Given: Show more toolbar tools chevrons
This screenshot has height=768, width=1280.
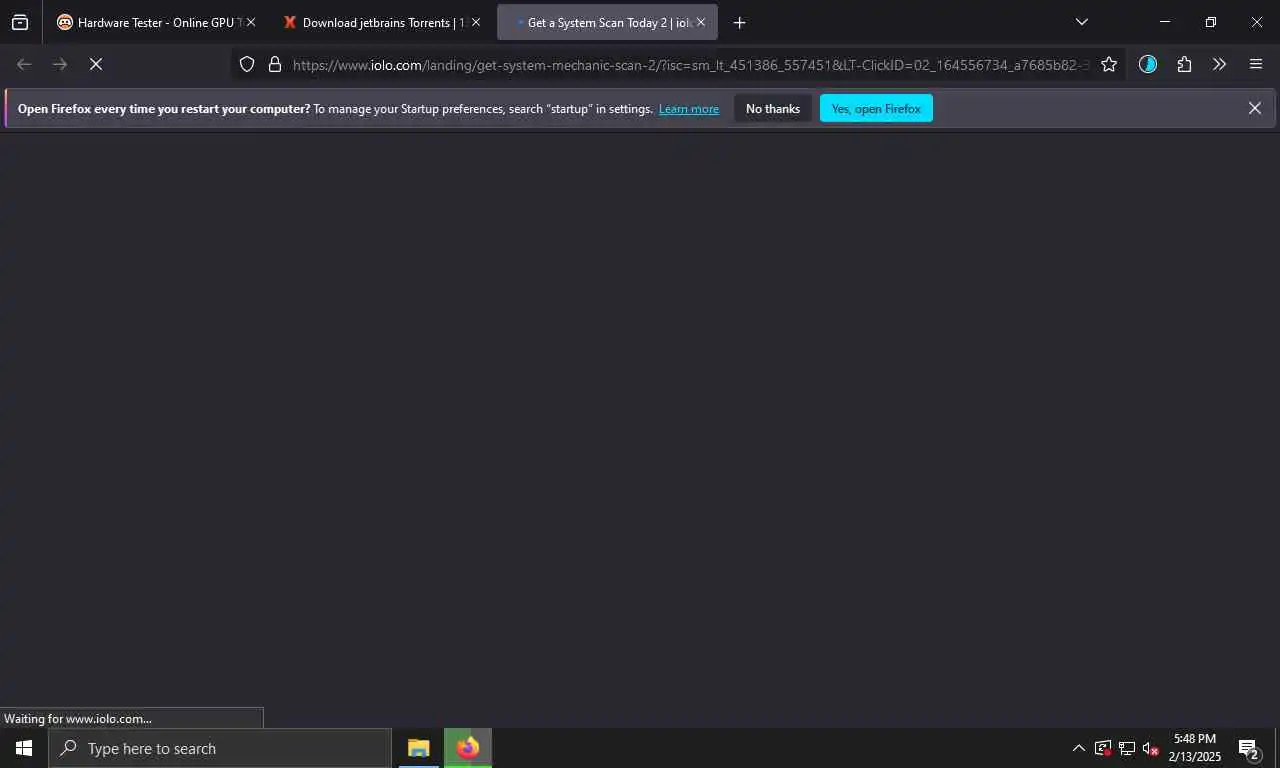Looking at the screenshot, I should pos(1219,64).
